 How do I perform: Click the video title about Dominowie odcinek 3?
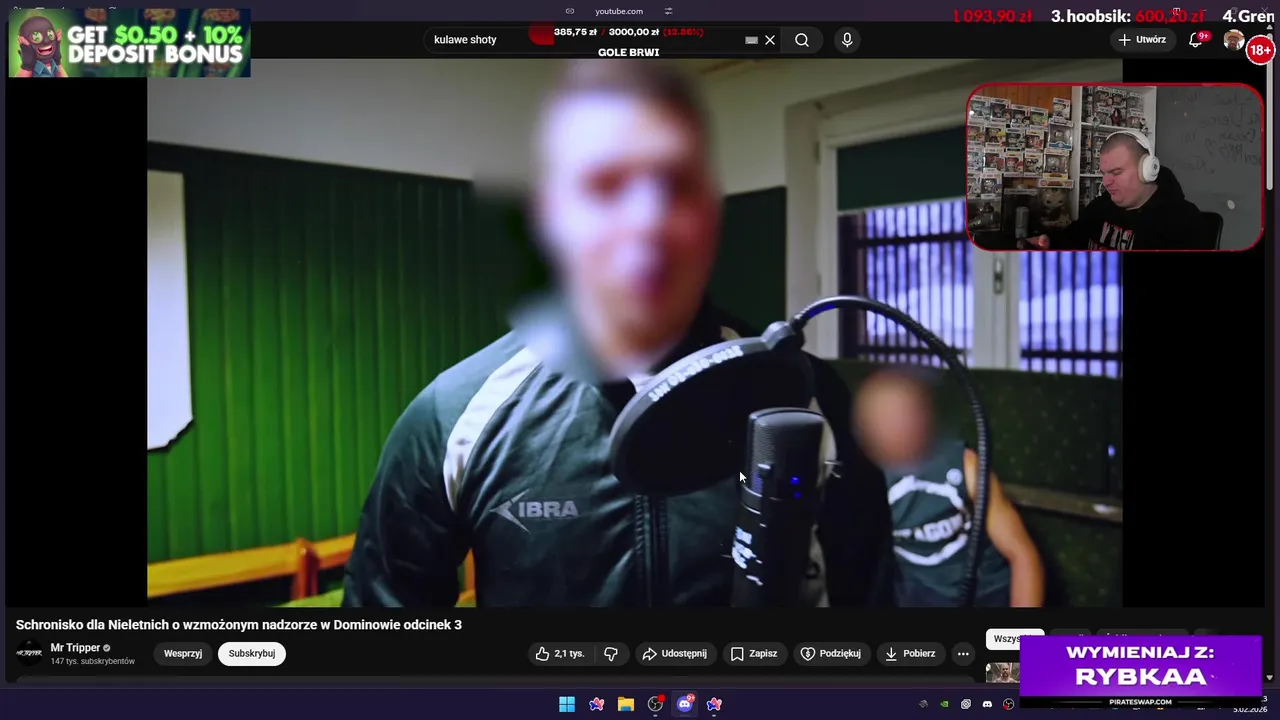tap(239, 625)
